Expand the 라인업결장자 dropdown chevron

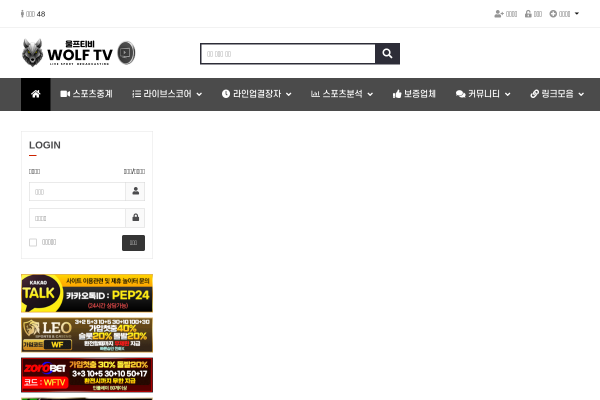click(x=289, y=95)
